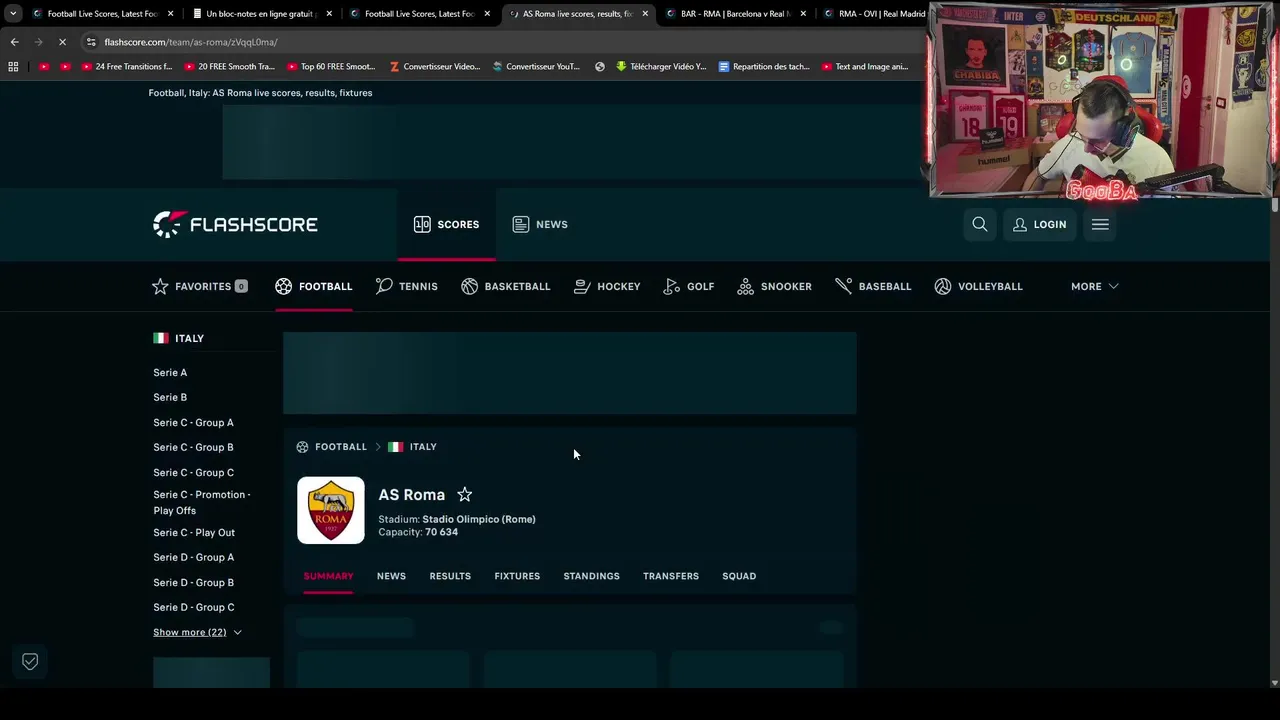Open Serie A league
1280x720 pixels.
170,372
